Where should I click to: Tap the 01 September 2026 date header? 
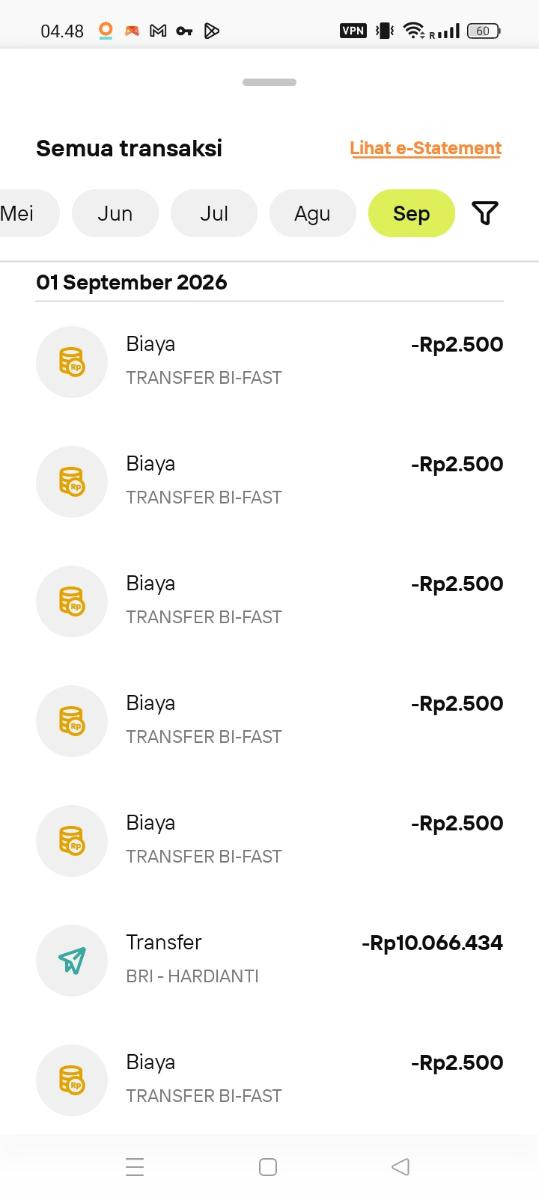coord(132,282)
